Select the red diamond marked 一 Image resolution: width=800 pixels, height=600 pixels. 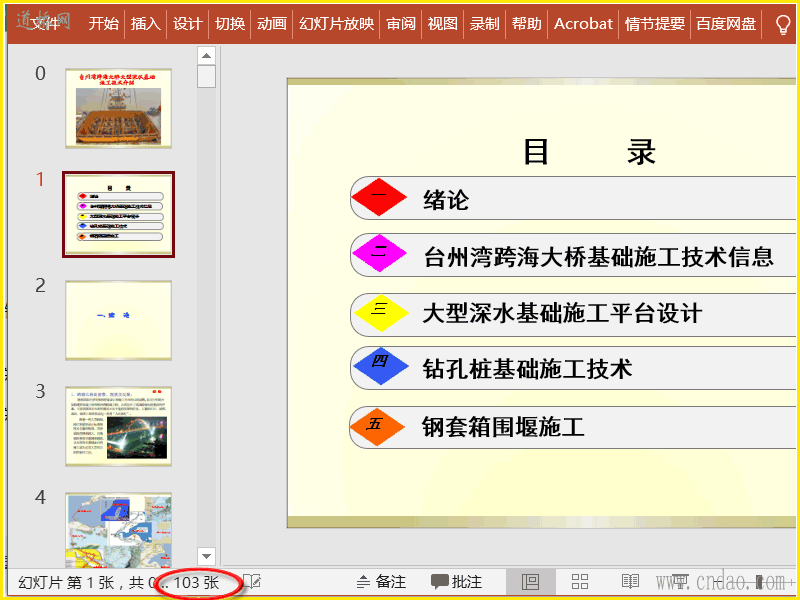(x=379, y=197)
